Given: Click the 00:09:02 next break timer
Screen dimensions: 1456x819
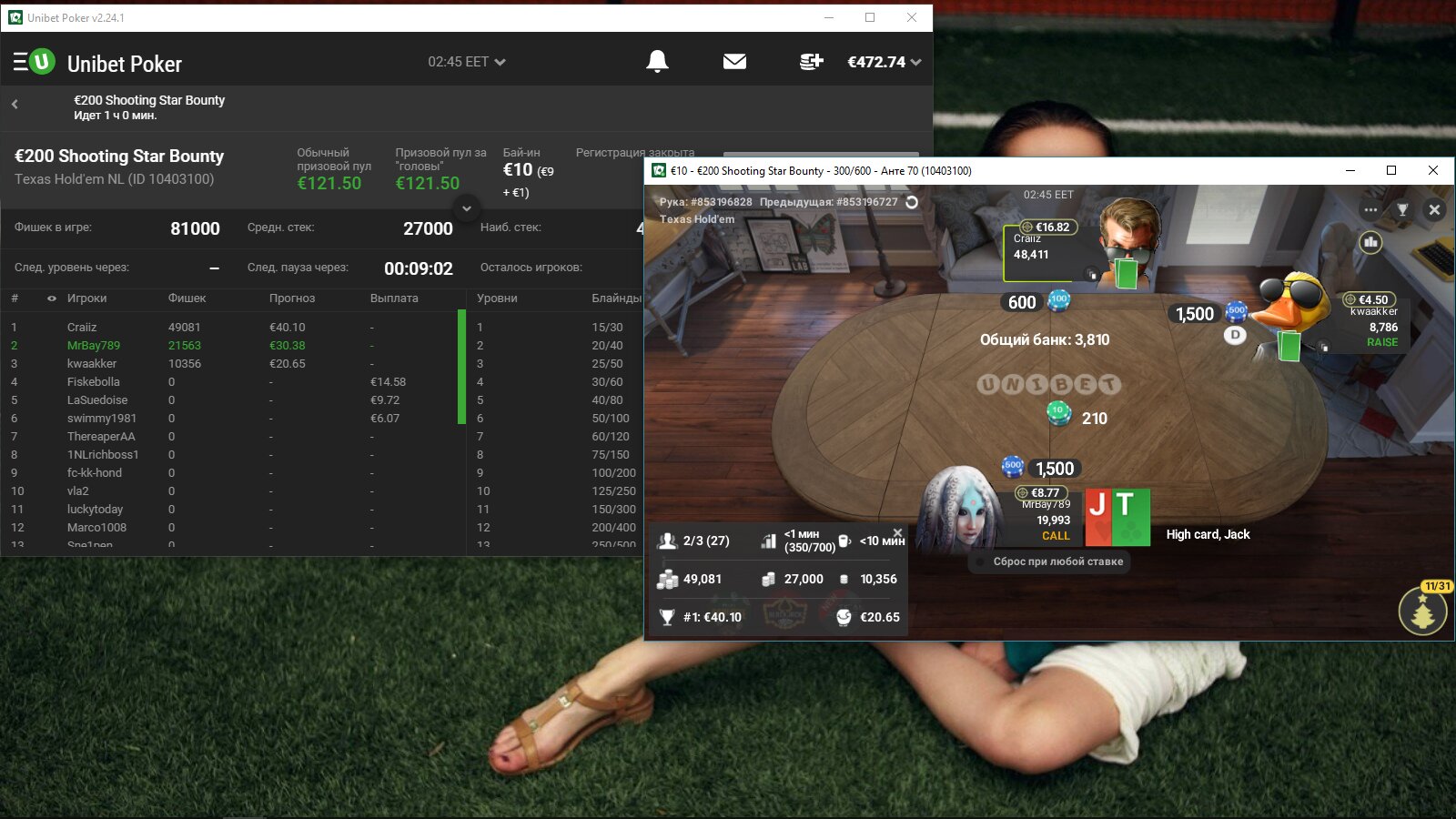Looking at the screenshot, I should [x=419, y=268].
